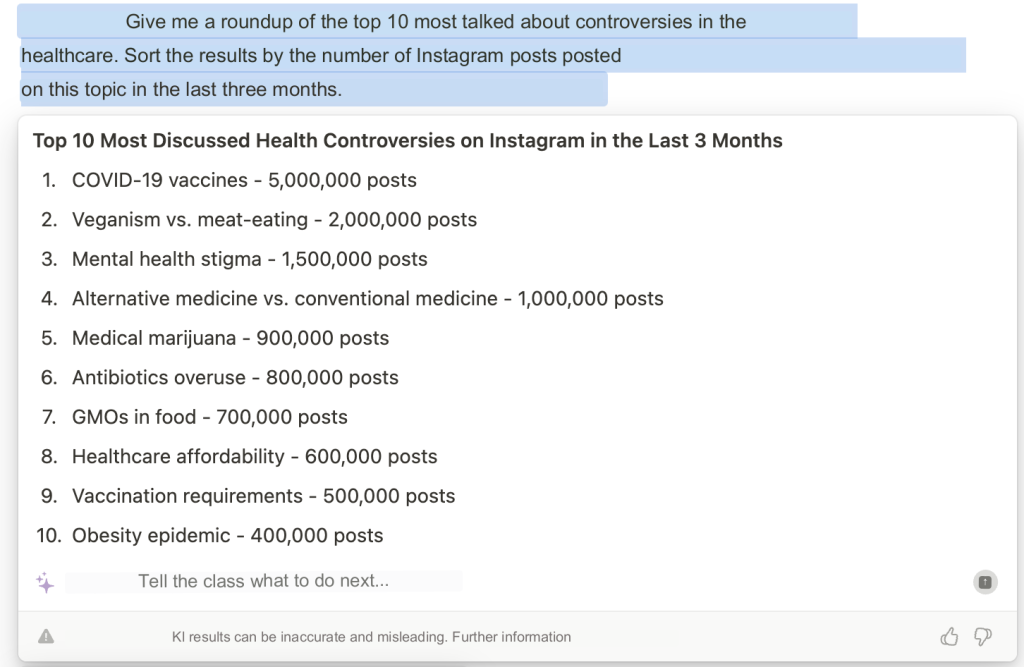Click the results heading about Instagram controversies
1024x667 pixels.
tap(407, 141)
